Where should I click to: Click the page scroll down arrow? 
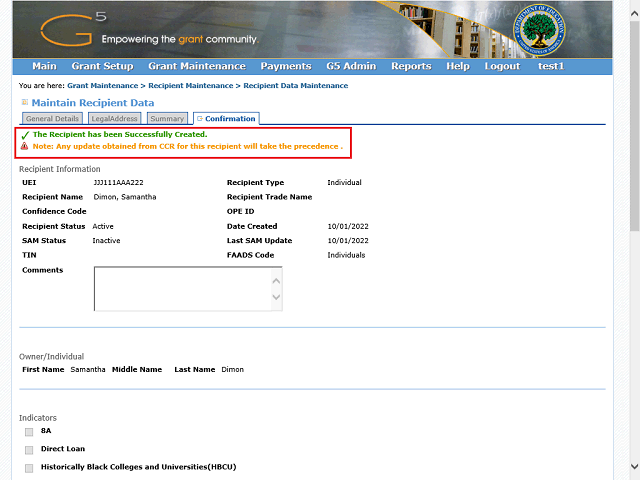coord(634,469)
